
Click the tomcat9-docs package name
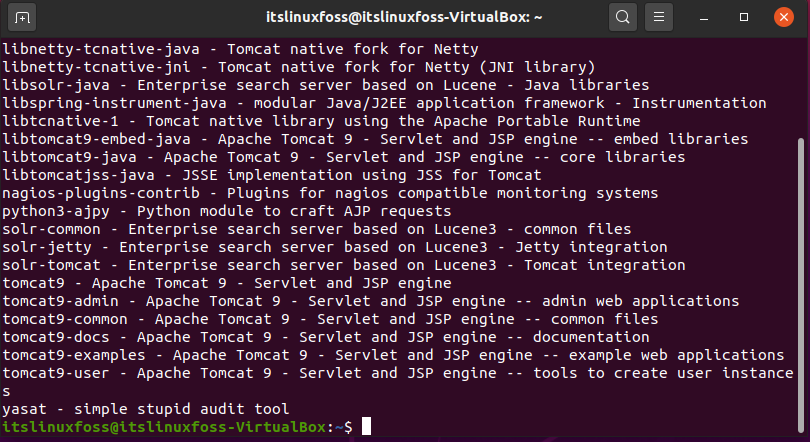(56, 337)
